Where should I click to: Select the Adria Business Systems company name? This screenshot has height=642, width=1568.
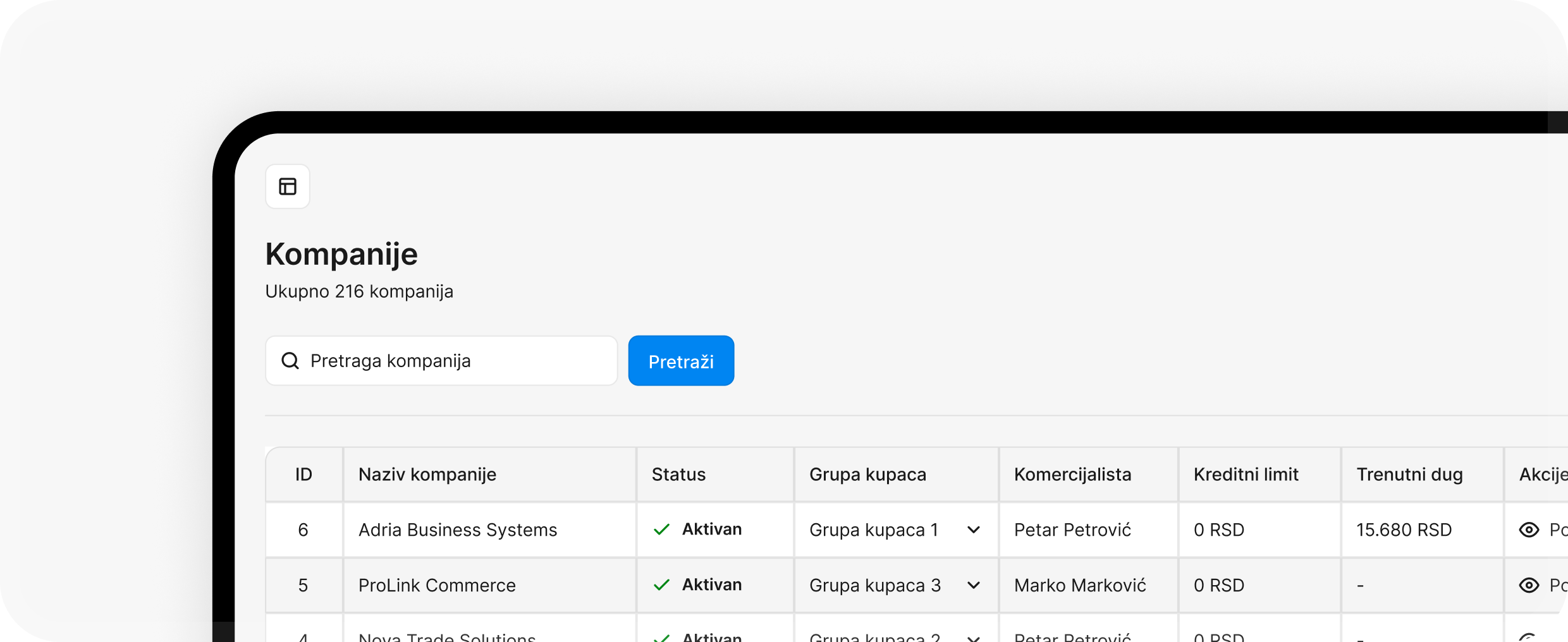pyautogui.click(x=458, y=530)
